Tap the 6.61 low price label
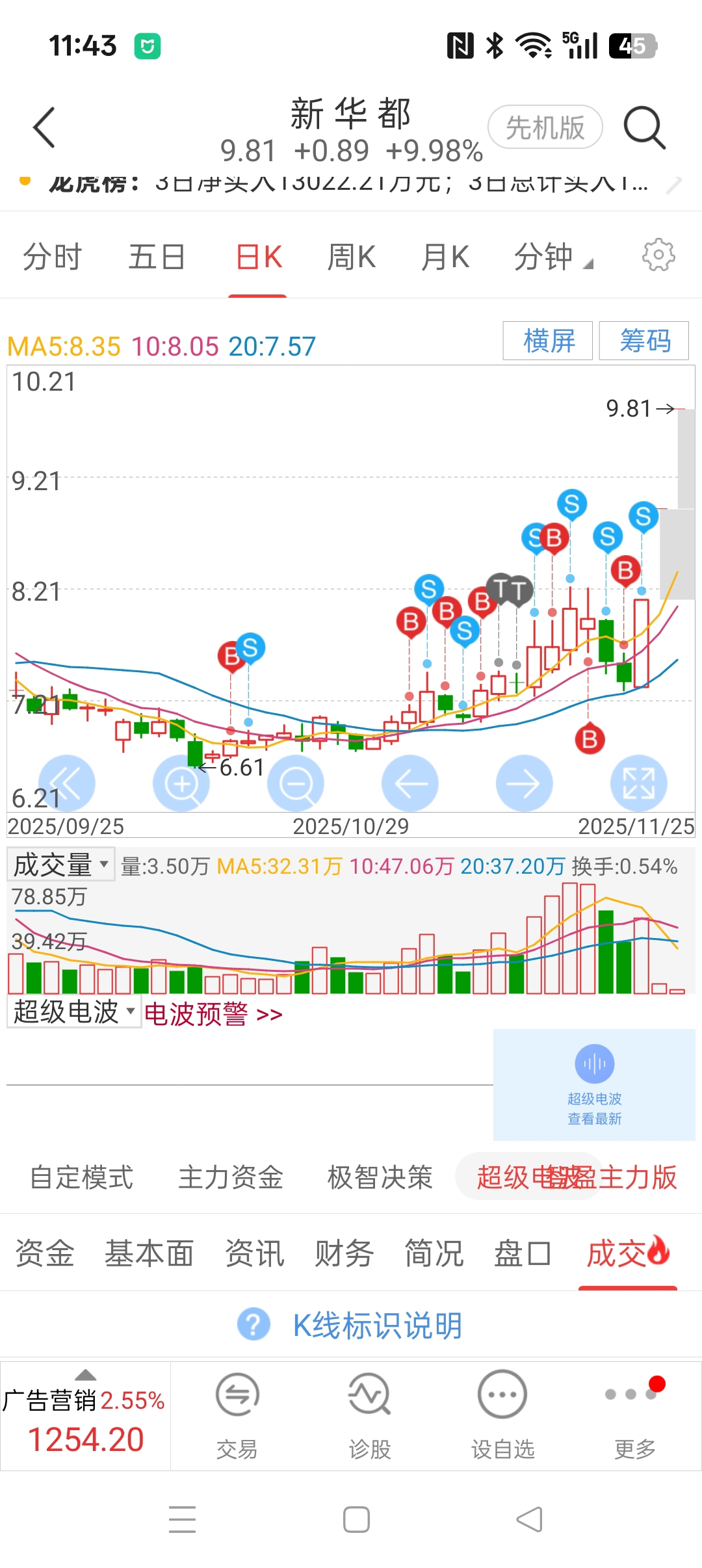 242,768
